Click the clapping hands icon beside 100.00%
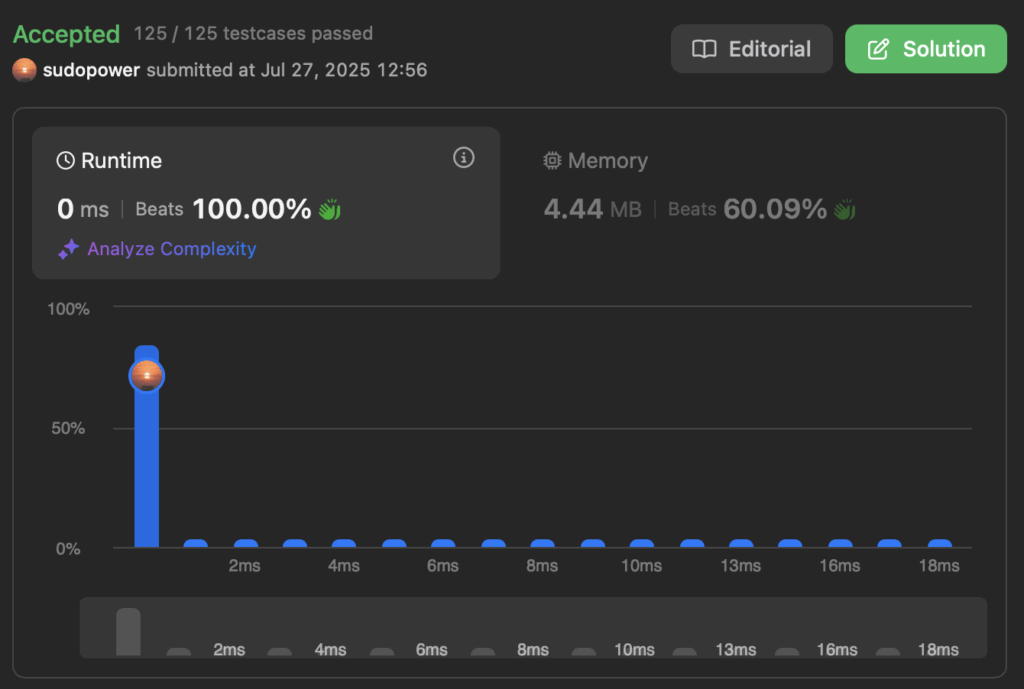This screenshot has width=1024, height=689. click(330, 210)
